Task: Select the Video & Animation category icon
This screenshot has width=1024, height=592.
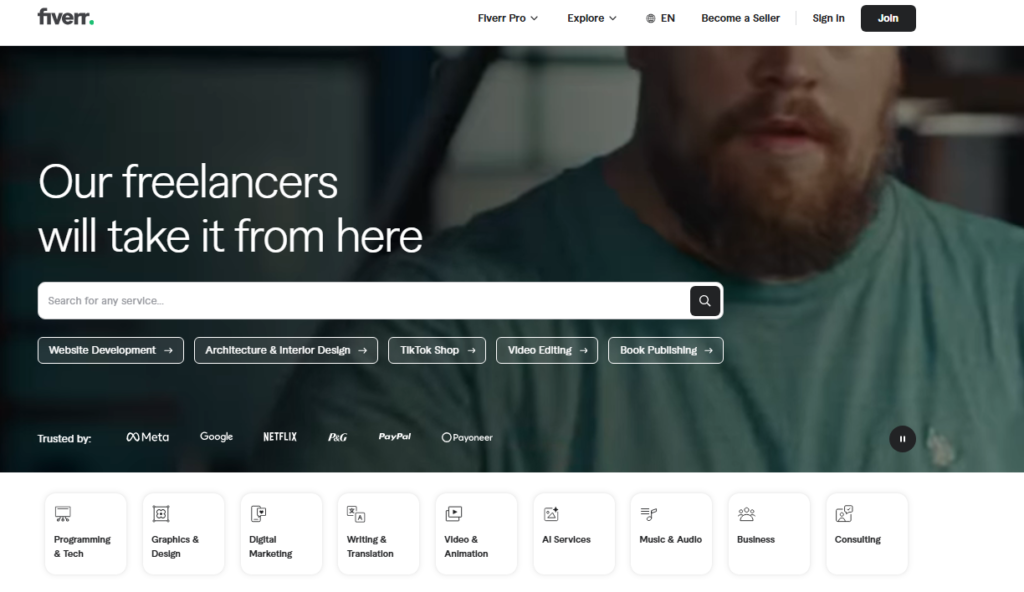Action: point(454,514)
